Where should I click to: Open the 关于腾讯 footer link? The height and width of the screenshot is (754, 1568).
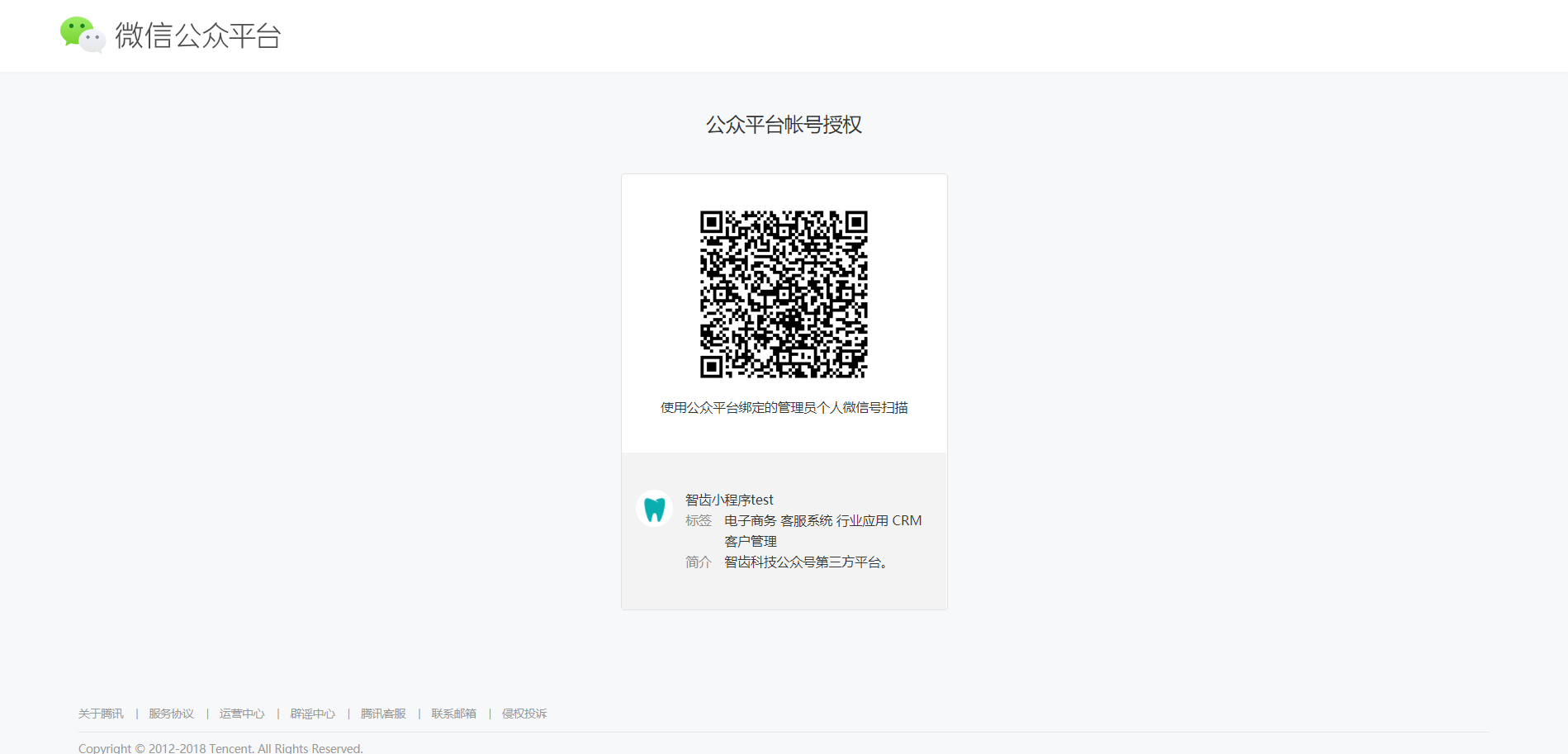pyautogui.click(x=101, y=714)
